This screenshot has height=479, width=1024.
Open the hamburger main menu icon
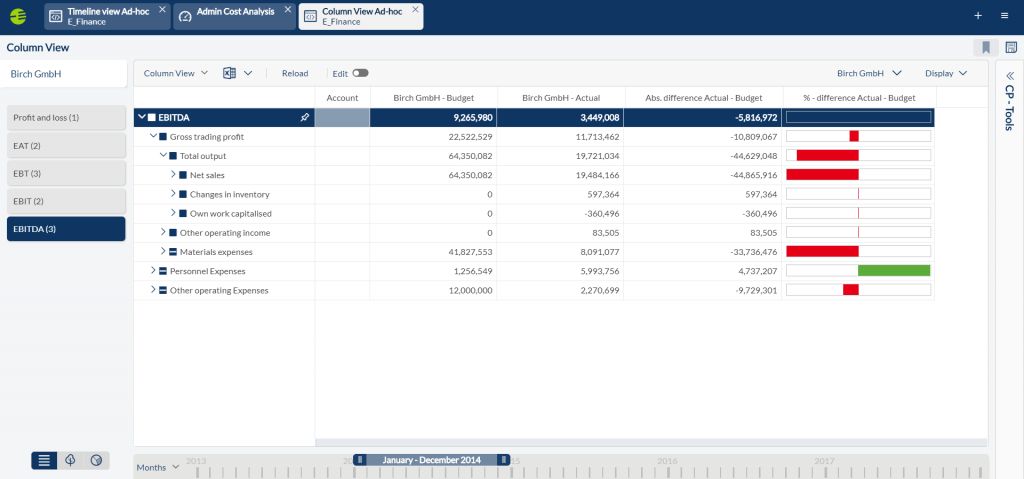coord(1004,16)
